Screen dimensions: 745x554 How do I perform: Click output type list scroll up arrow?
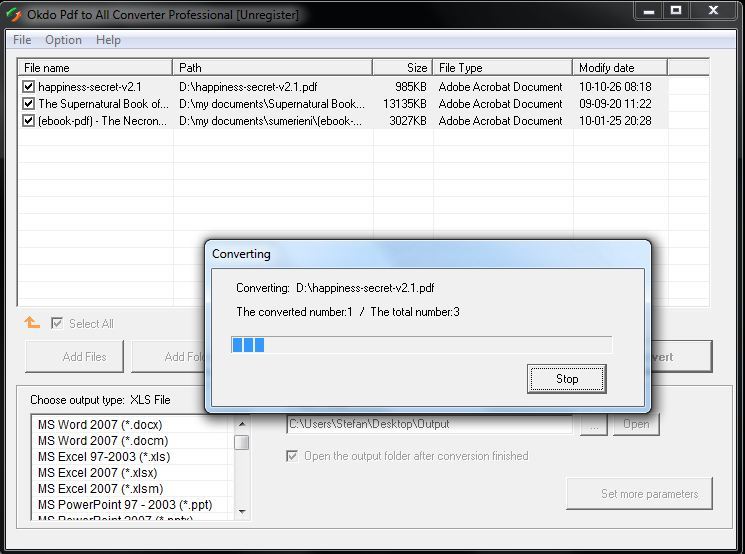pyautogui.click(x=242, y=423)
